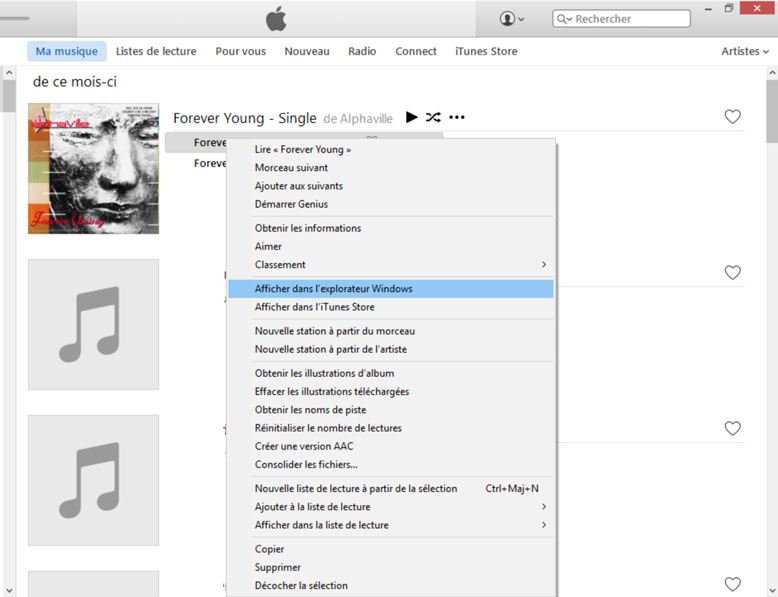Select Afficher dans l'explorateur Windows
This screenshot has height=597, width=778.
[390, 289]
